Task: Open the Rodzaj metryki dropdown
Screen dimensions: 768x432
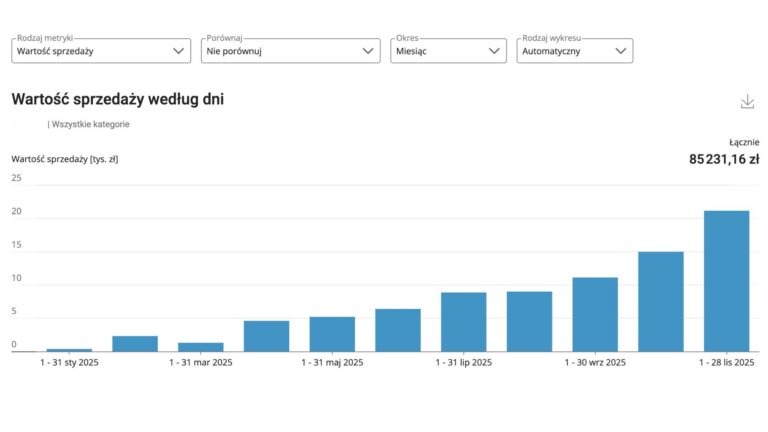Action: [100, 50]
